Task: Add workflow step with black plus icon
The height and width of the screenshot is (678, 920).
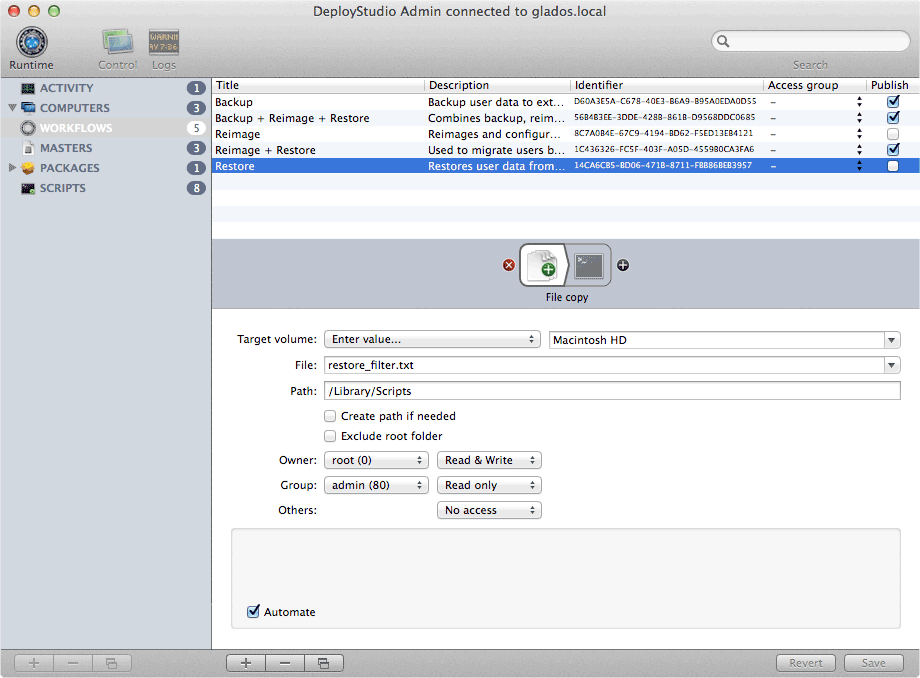Action: tap(623, 265)
